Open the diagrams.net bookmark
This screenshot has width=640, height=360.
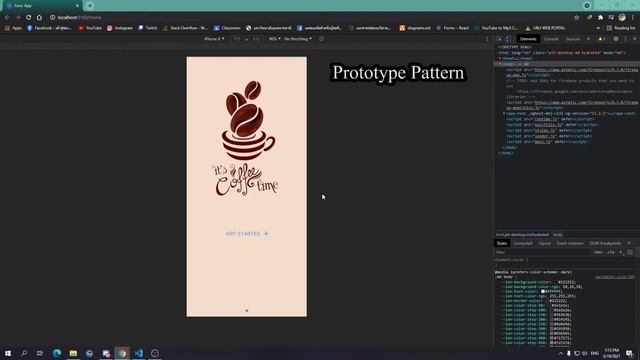point(415,28)
